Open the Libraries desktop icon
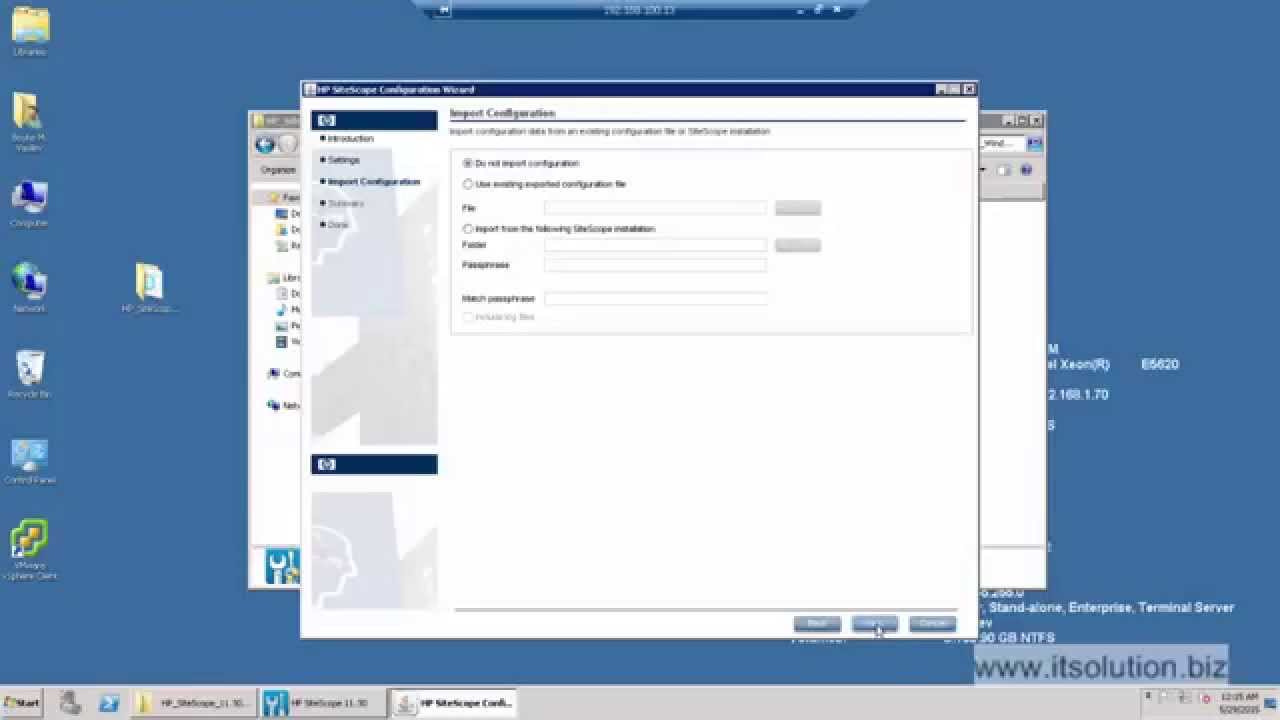Image resolution: width=1280 pixels, height=720 pixels. point(29,31)
